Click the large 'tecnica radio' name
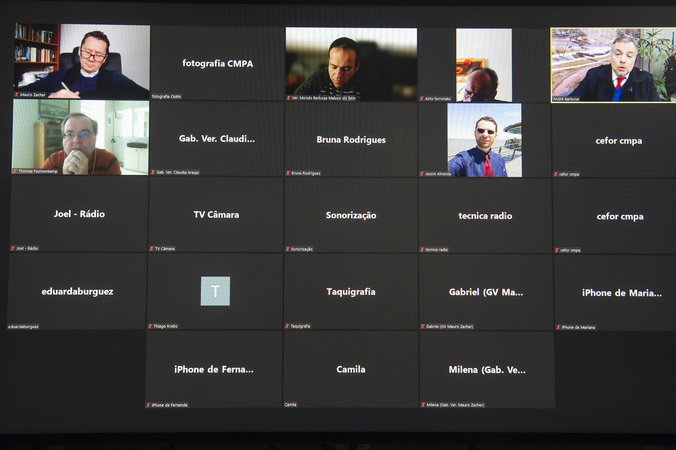The image size is (676, 450). pyautogui.click(x=485, y=216)
